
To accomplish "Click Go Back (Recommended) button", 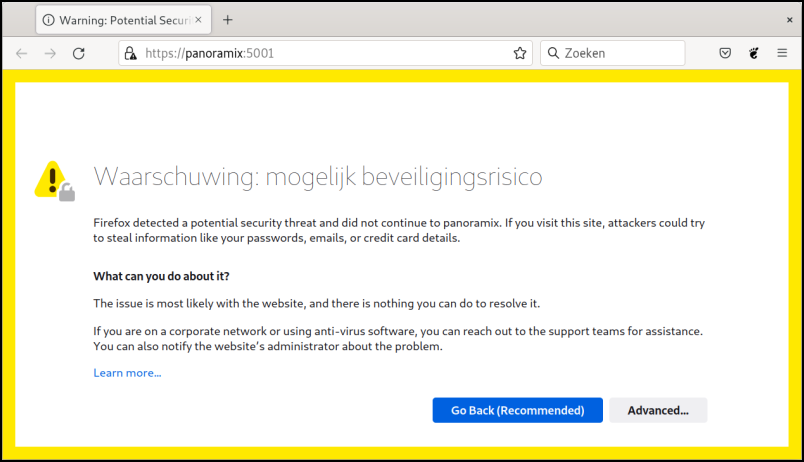I will [517, 410].
